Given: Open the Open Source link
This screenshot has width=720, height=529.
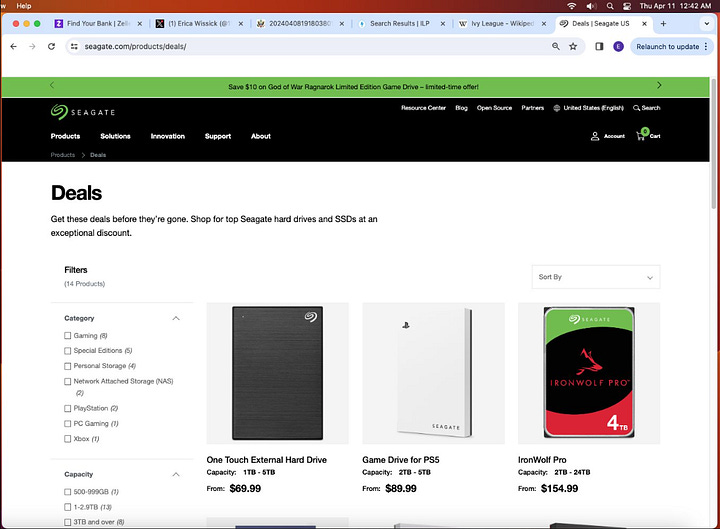Looking at the screenshot, I should (x=494, y=108).
